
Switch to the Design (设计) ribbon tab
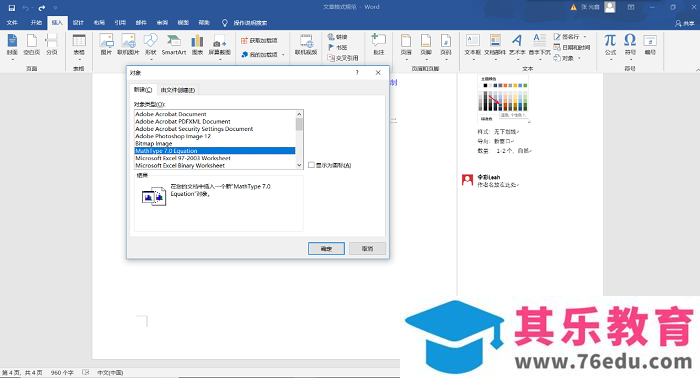78,23
